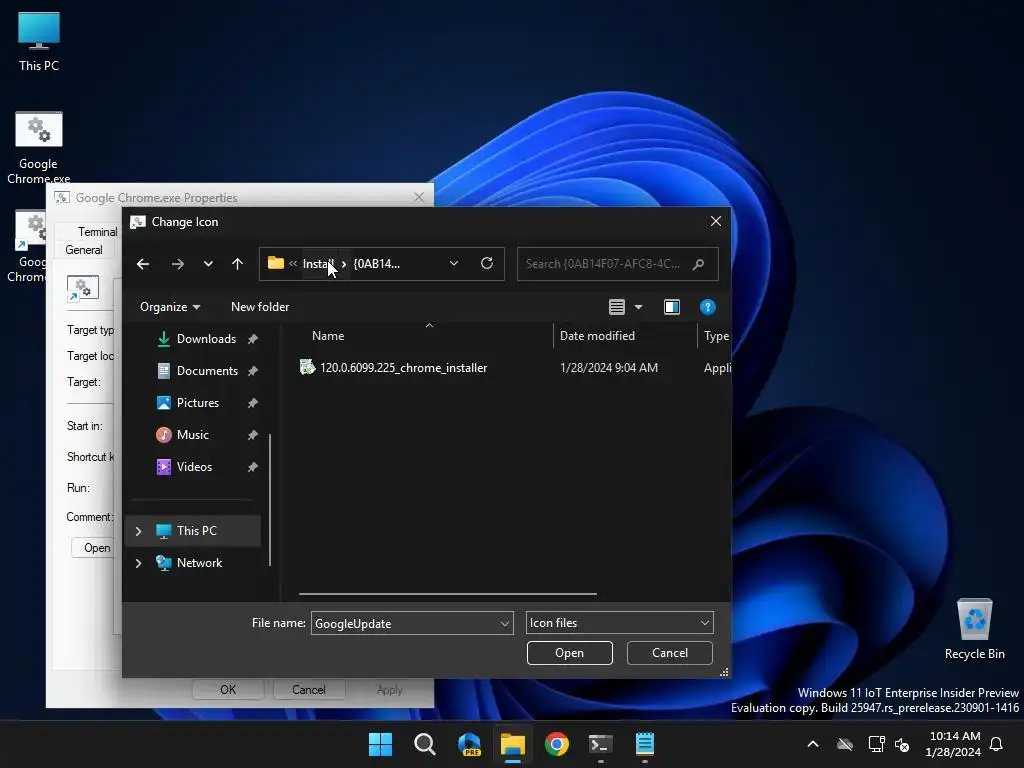This screenshot has width=1024, height=768.
Task: Select the Google Chrome.exe desktop icon
Action: (x=39, y=148)
